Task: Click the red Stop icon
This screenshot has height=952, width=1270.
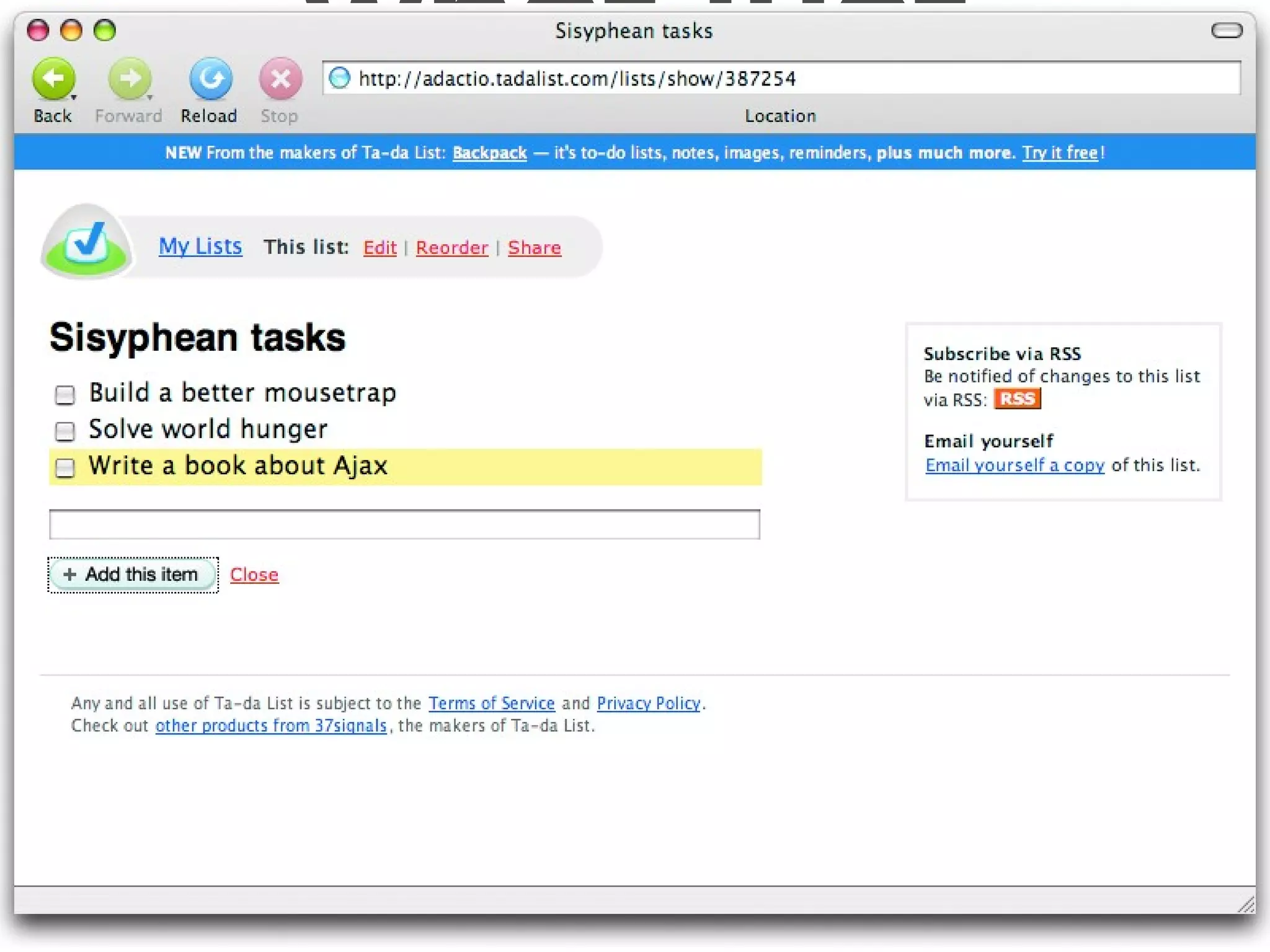Action: [280, 79]
